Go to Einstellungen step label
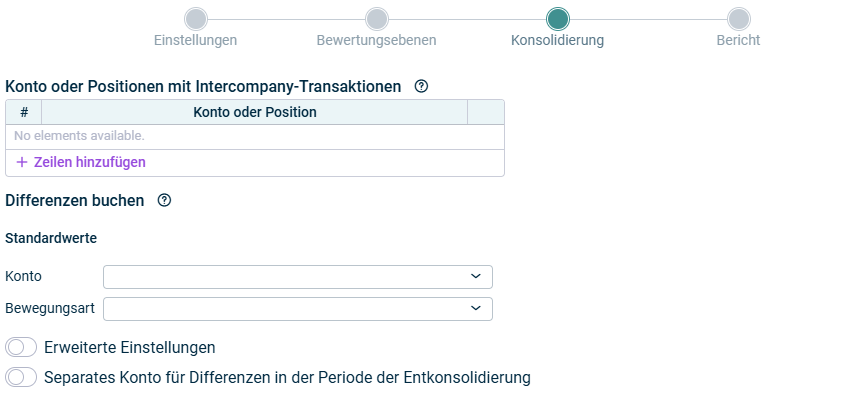867x397 pixels. point(195,40)
